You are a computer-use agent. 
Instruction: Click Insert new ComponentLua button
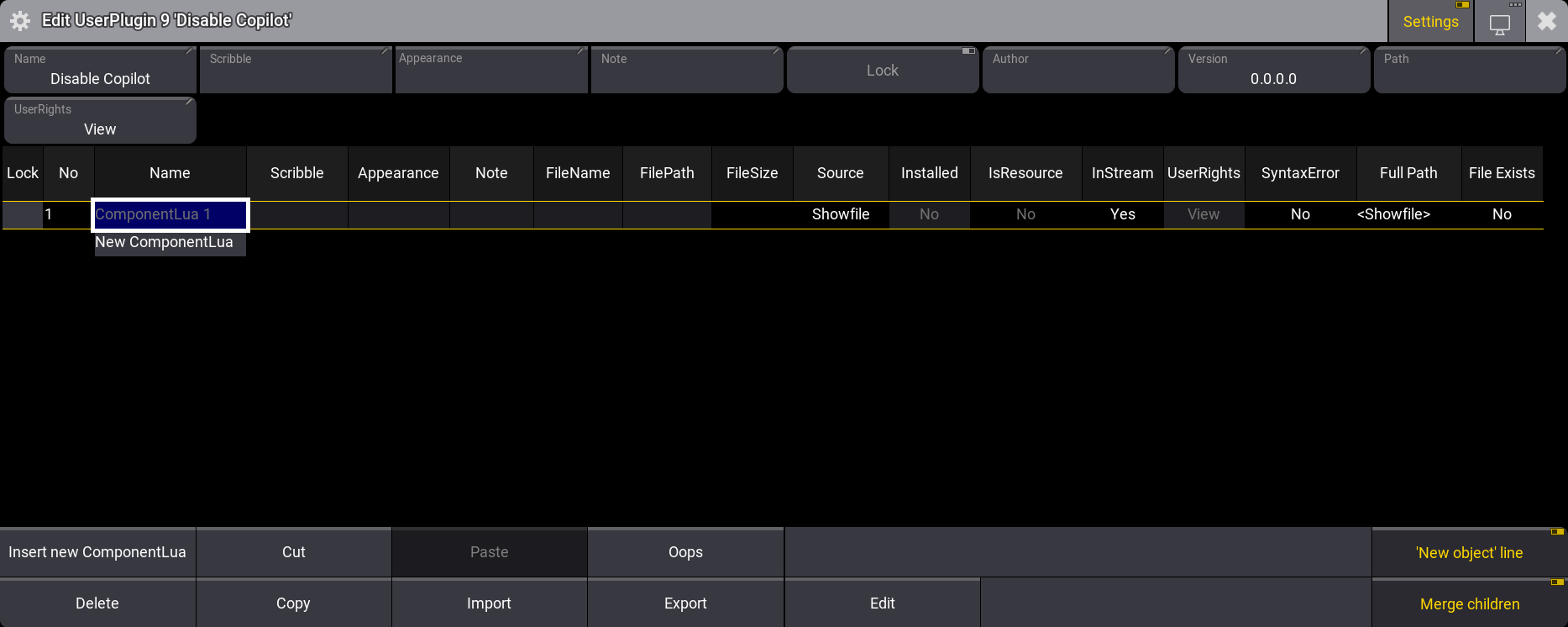point(97,552)
